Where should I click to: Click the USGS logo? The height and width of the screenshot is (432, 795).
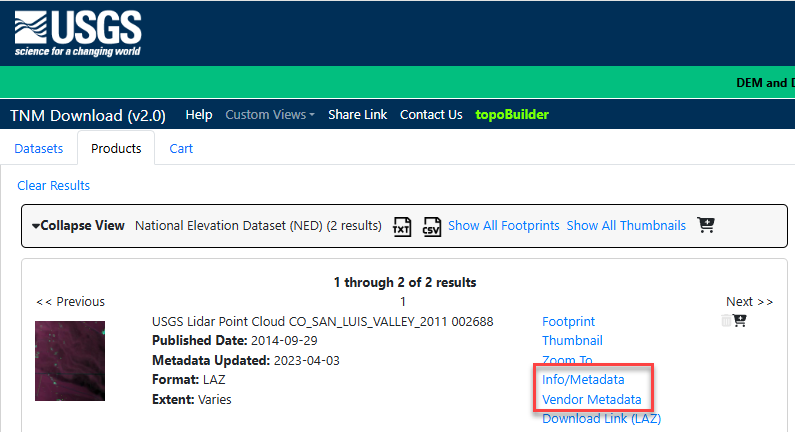point(78,33)
